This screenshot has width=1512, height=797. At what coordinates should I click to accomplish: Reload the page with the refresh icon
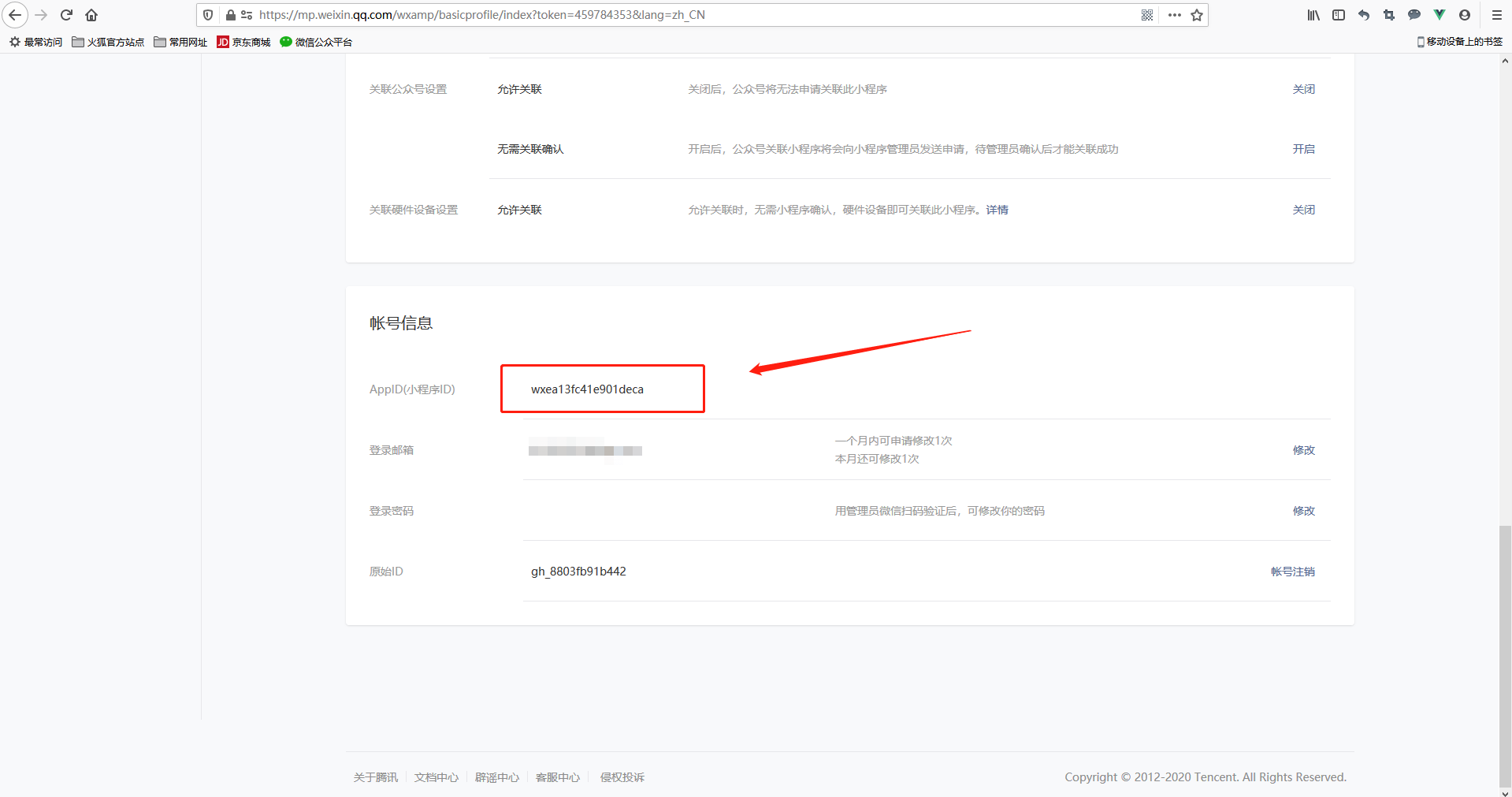click(67, 15)
